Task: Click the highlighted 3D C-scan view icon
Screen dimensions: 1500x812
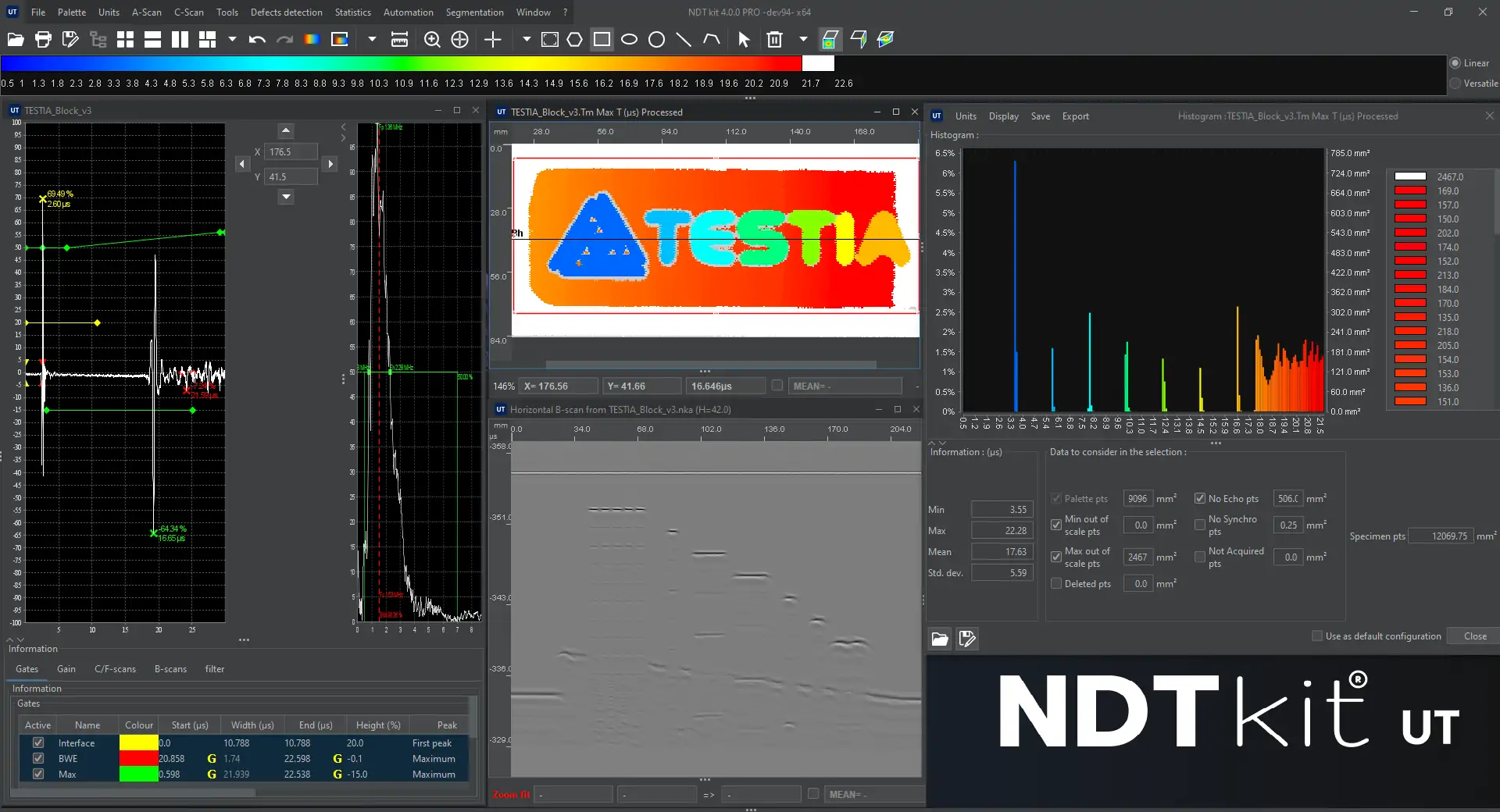Action: (x=830, y=39)
